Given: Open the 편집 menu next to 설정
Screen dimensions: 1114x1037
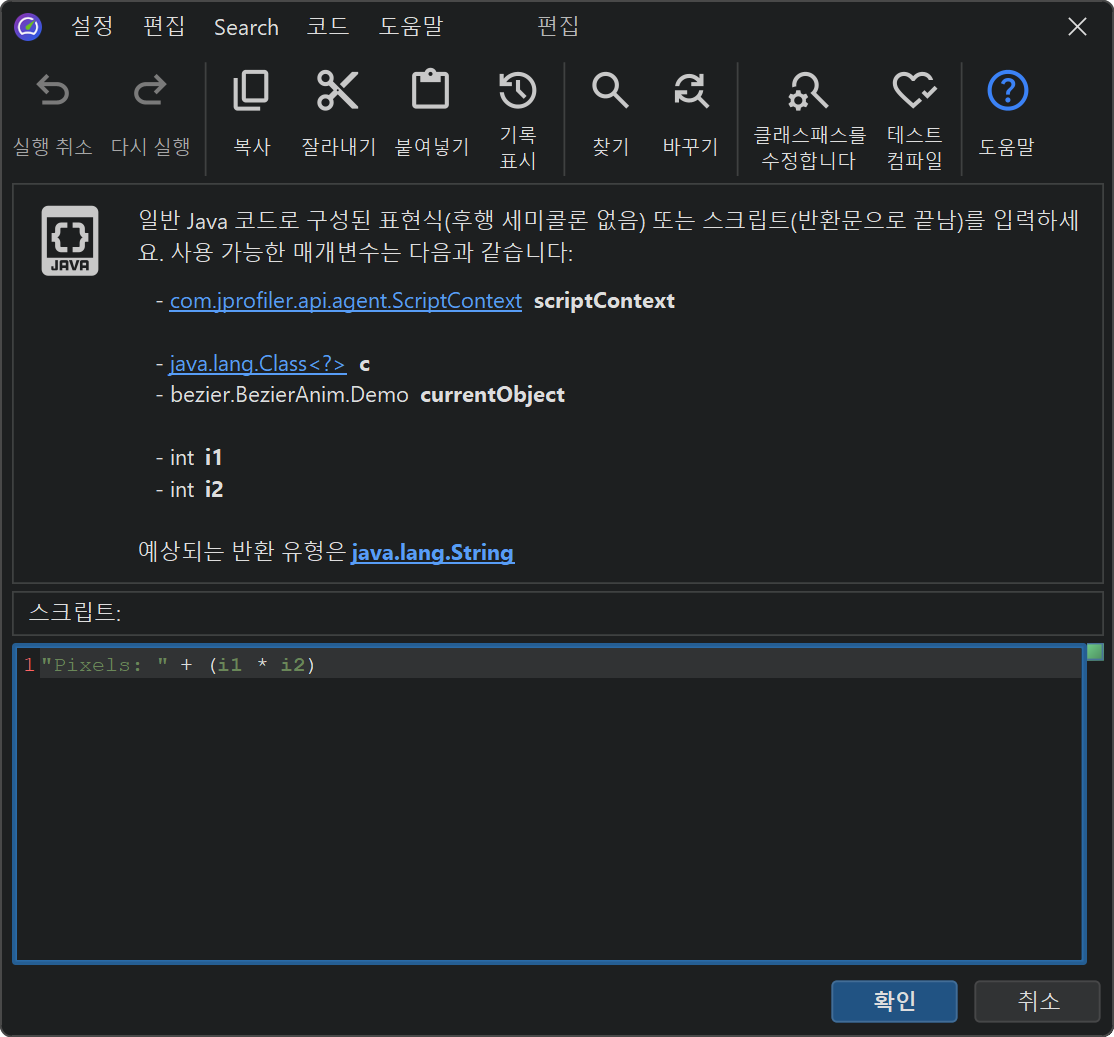Looking at the screenshot, I should [164, 27].
